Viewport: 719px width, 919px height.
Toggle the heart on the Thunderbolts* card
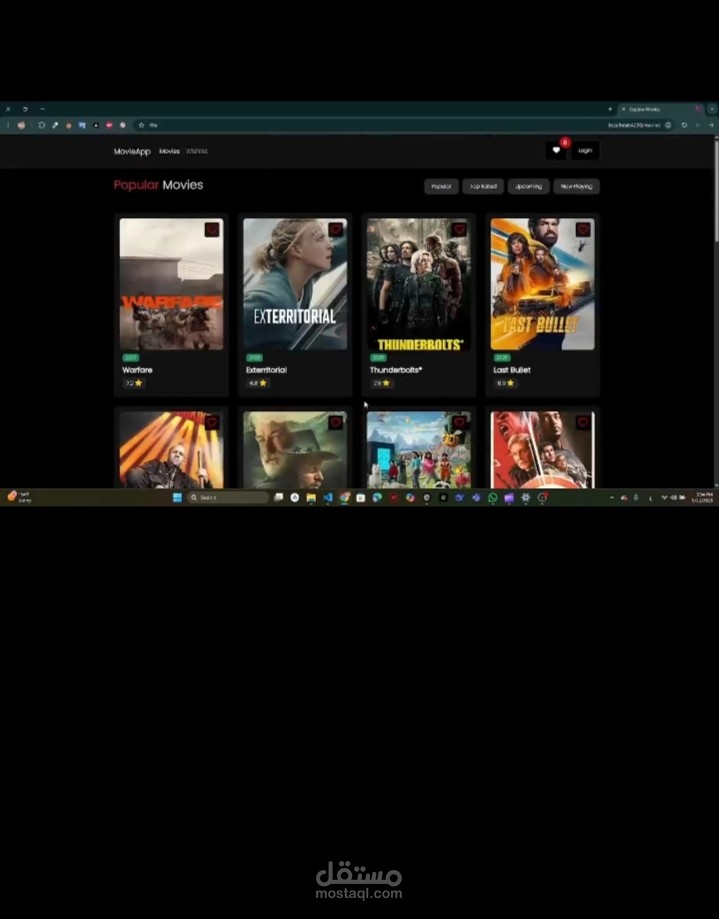click(x=459, y=230)
